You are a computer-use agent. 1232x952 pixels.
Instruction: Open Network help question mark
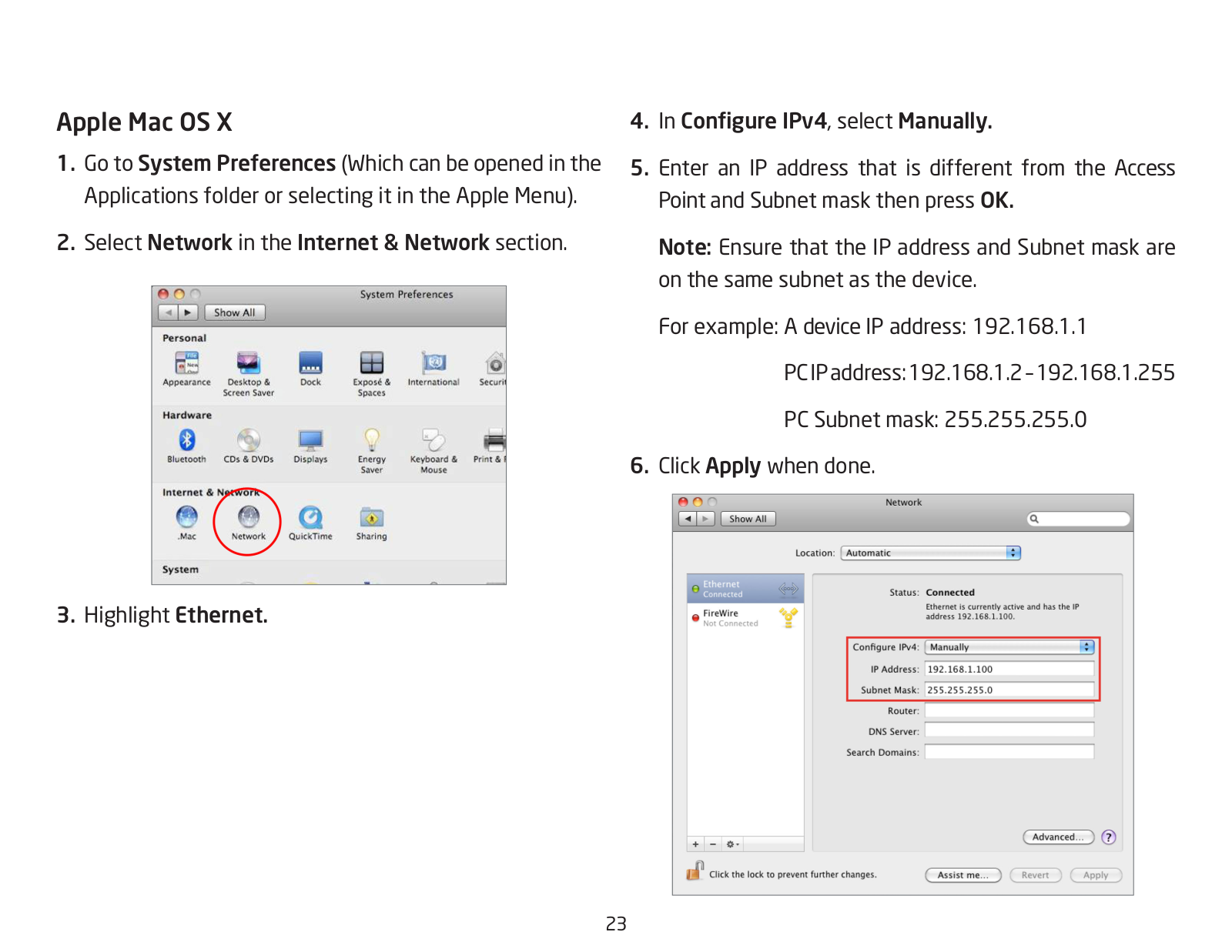click(x=1109, y=837)
